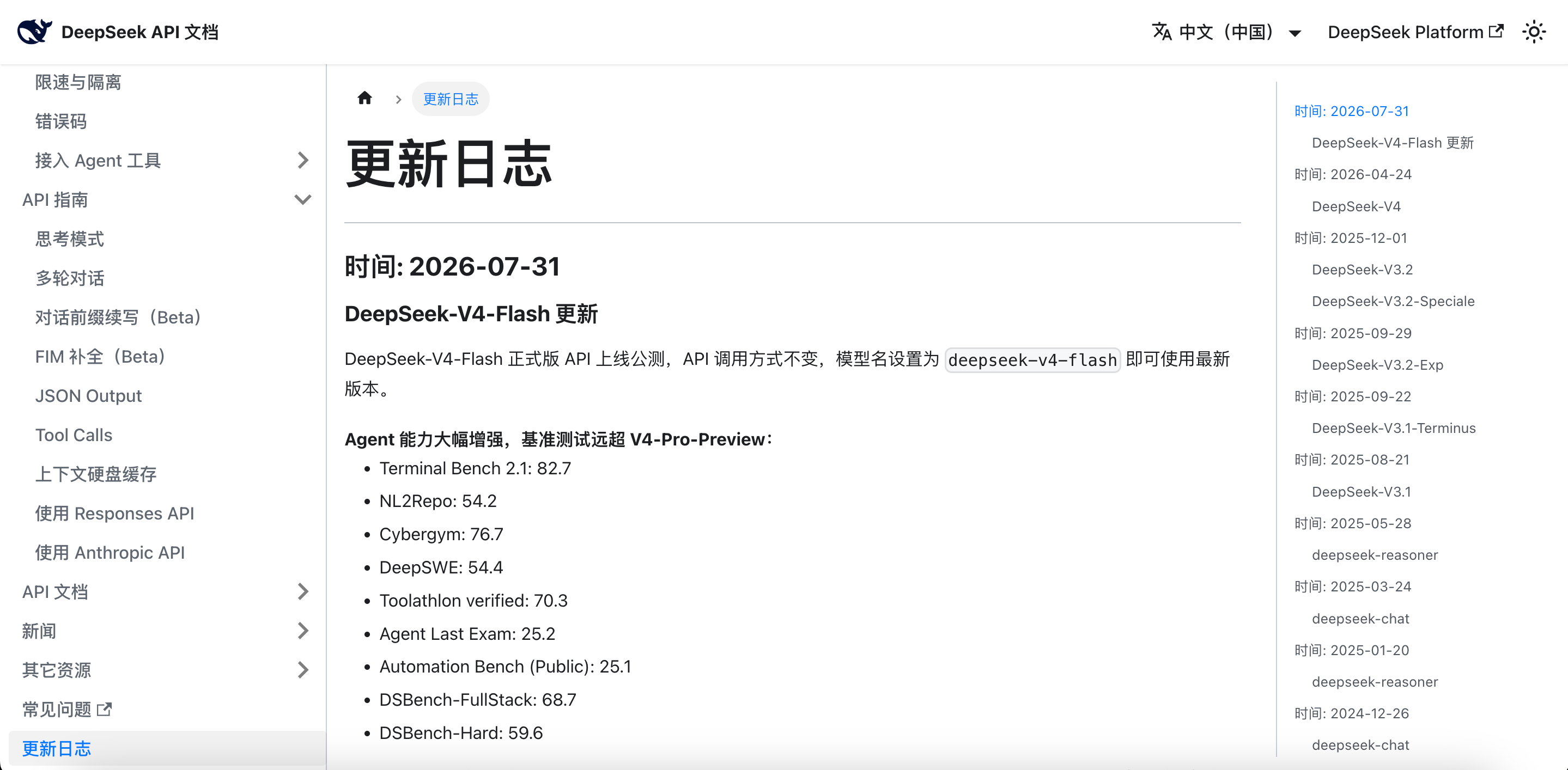Viewport: 1568px width, 770px height.
Task: Click the DeepSeek API 文档 site title
Action: click(x=139, y=32)
